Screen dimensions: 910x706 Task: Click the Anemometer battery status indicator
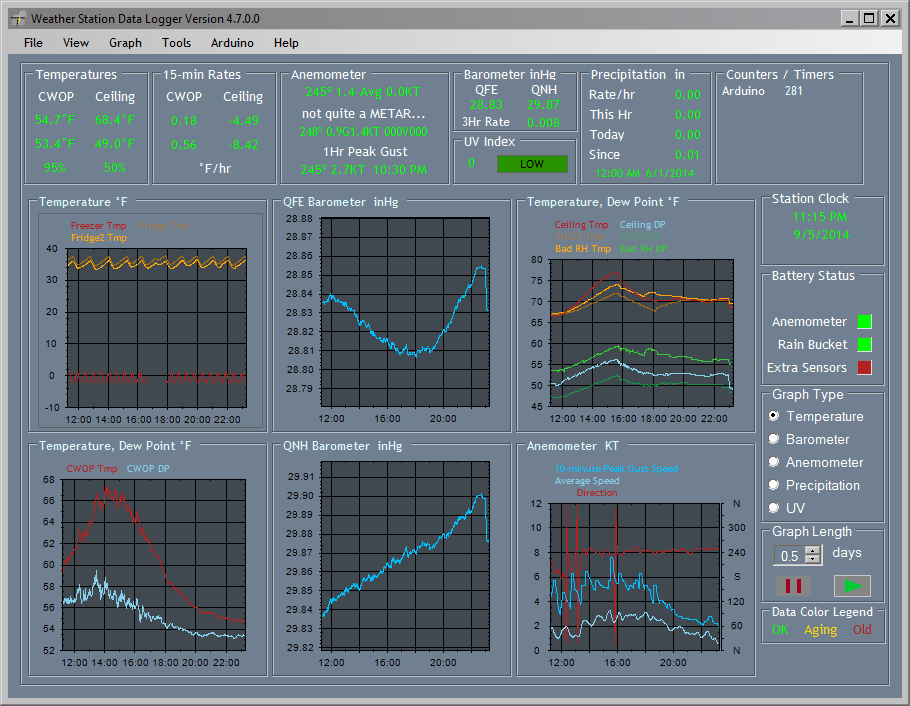coord(864,321)
